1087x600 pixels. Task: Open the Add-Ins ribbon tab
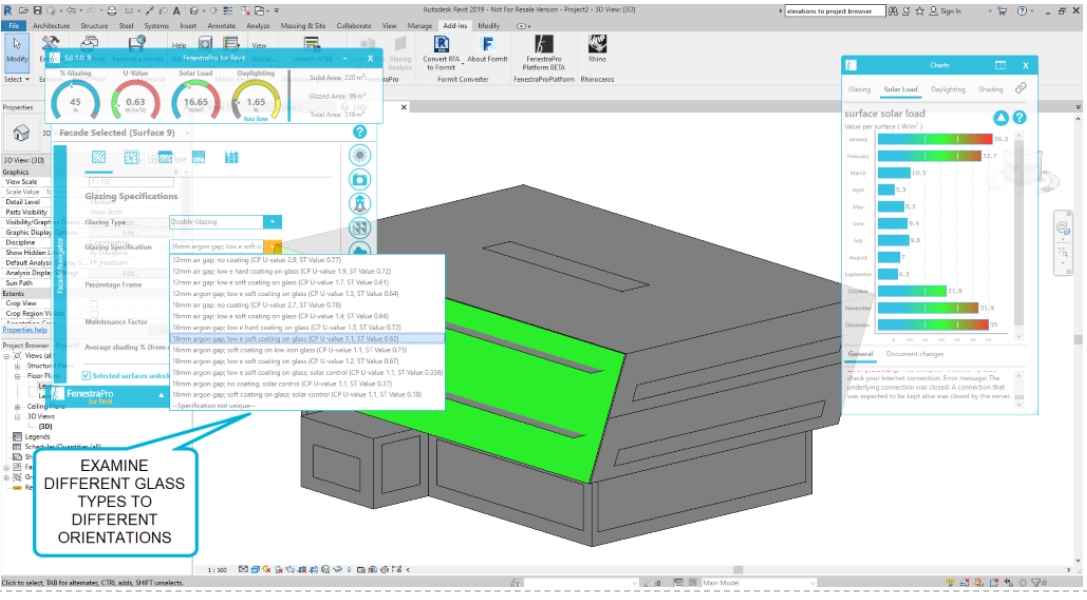point(455,26)
